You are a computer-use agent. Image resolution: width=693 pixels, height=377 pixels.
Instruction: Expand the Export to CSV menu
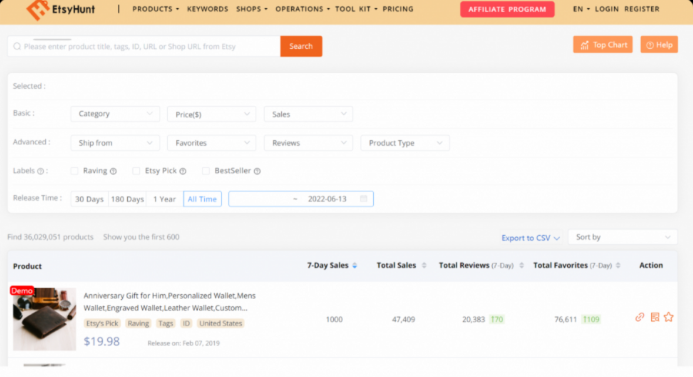point(530,238)
